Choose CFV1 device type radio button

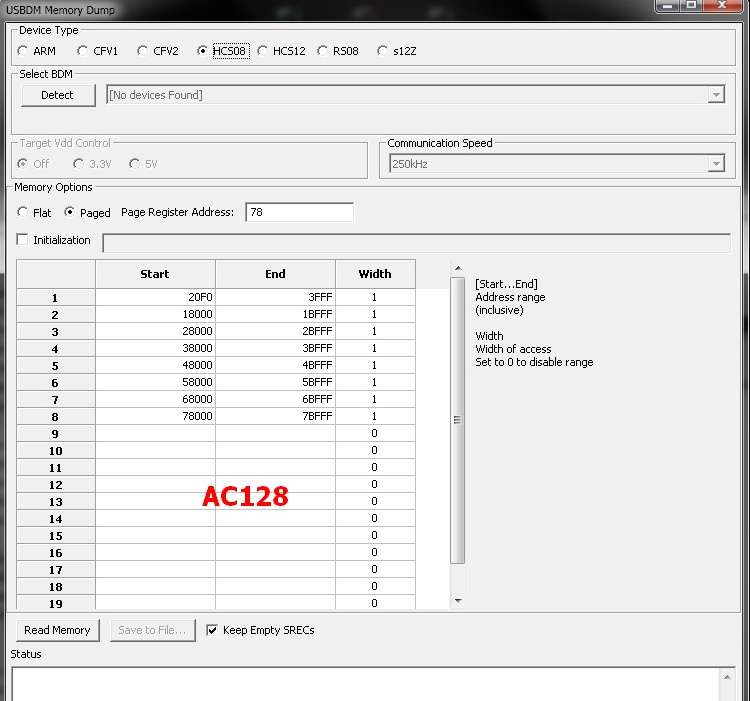pos(83,51)
